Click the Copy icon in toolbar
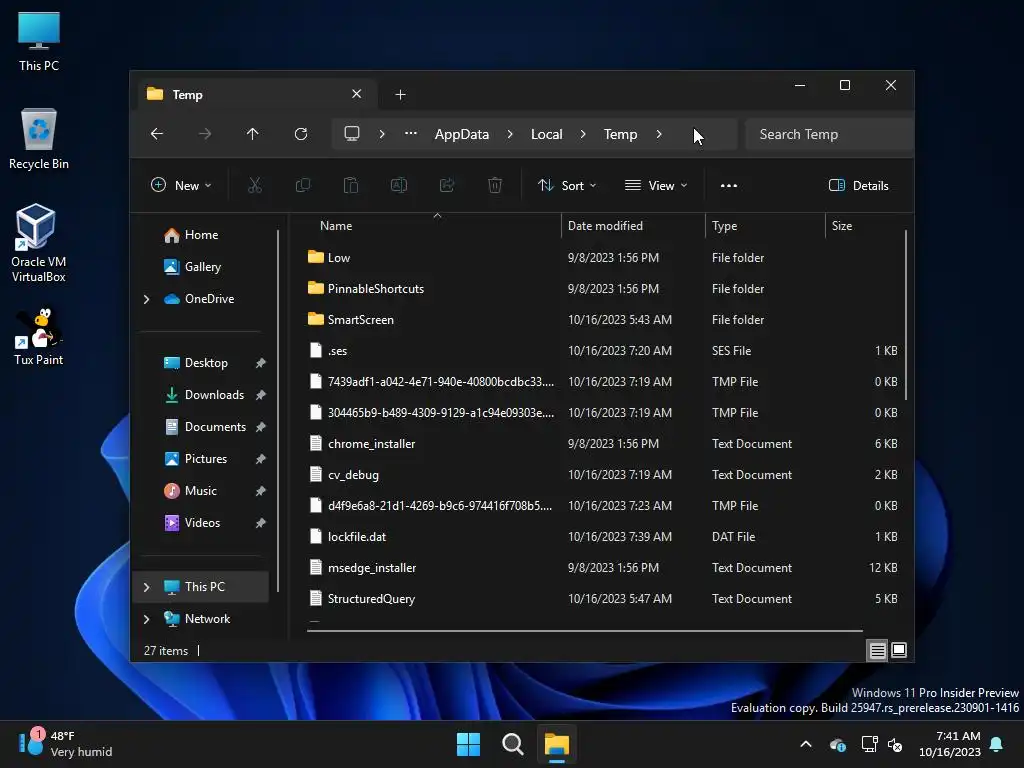This screenshot has width=1024, height=768. click(303, 185)
